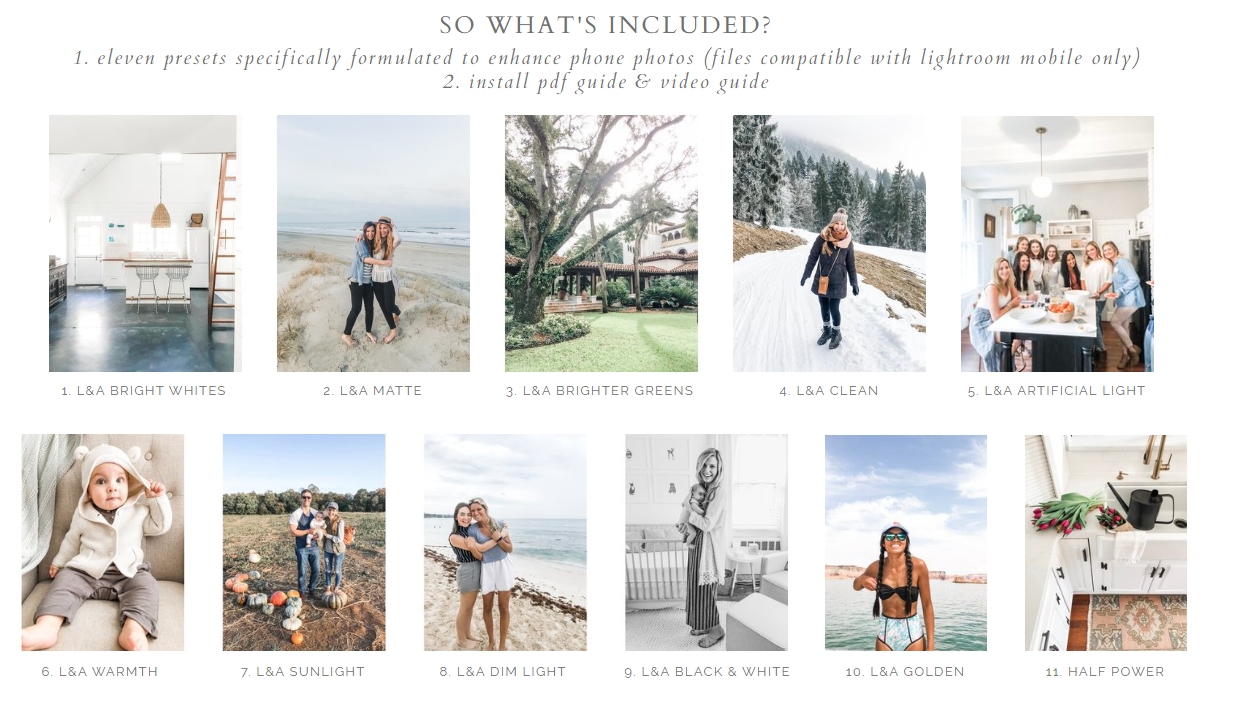Screen dimensions: 1234x706
Task: Open the L&A Matte beach photo
Action: pyautogui.click(x=373, y=243)
